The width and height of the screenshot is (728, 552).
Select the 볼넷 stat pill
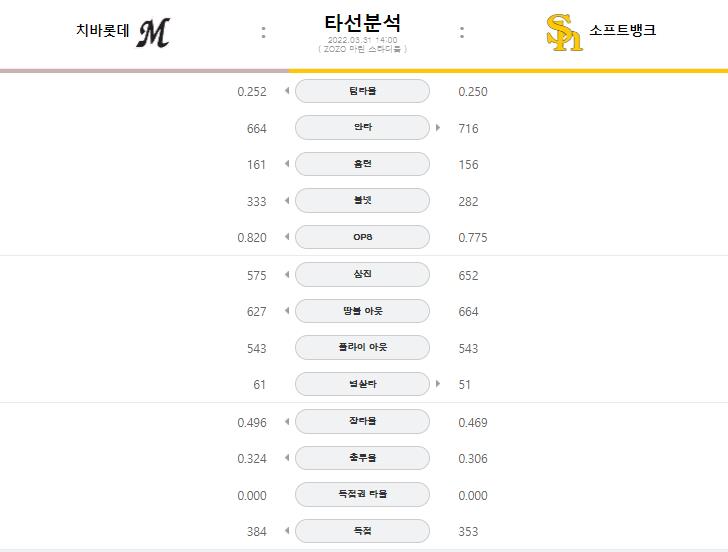point(362,201)
